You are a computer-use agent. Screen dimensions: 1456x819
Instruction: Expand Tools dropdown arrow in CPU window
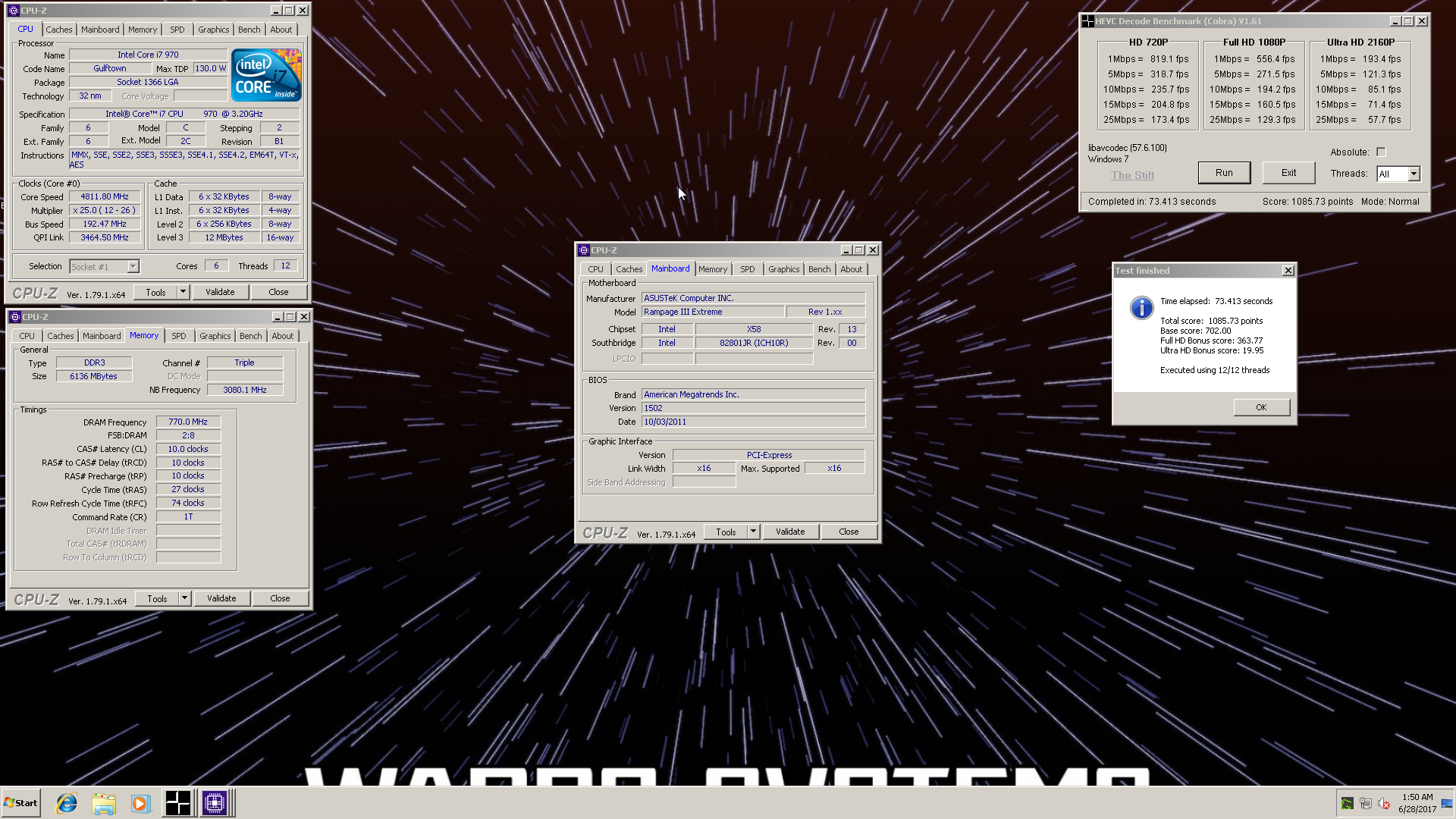coord(183,292)
